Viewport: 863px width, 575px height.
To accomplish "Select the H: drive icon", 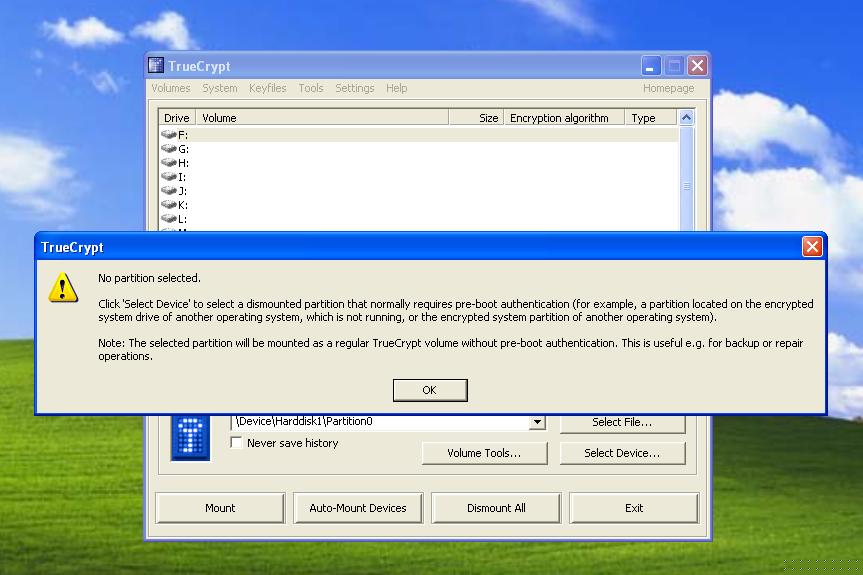I will tap(169, 162).
